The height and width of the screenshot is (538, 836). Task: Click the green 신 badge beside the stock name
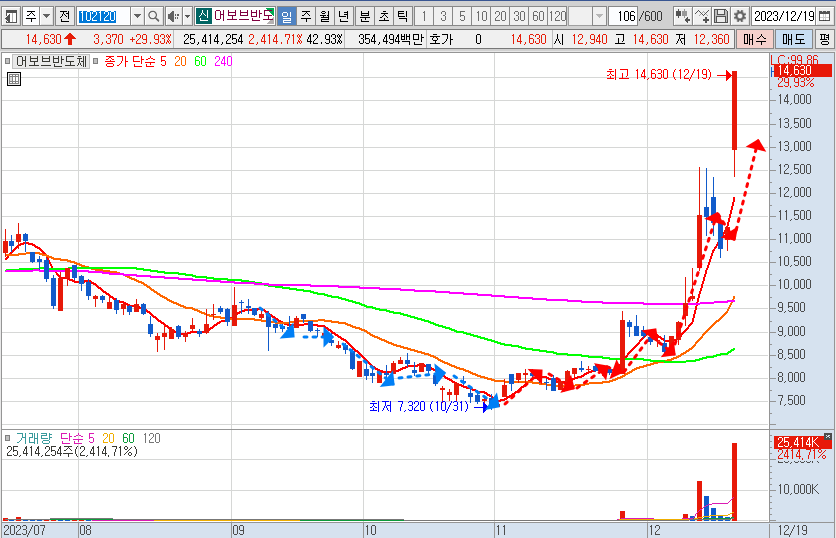(203, 16)
